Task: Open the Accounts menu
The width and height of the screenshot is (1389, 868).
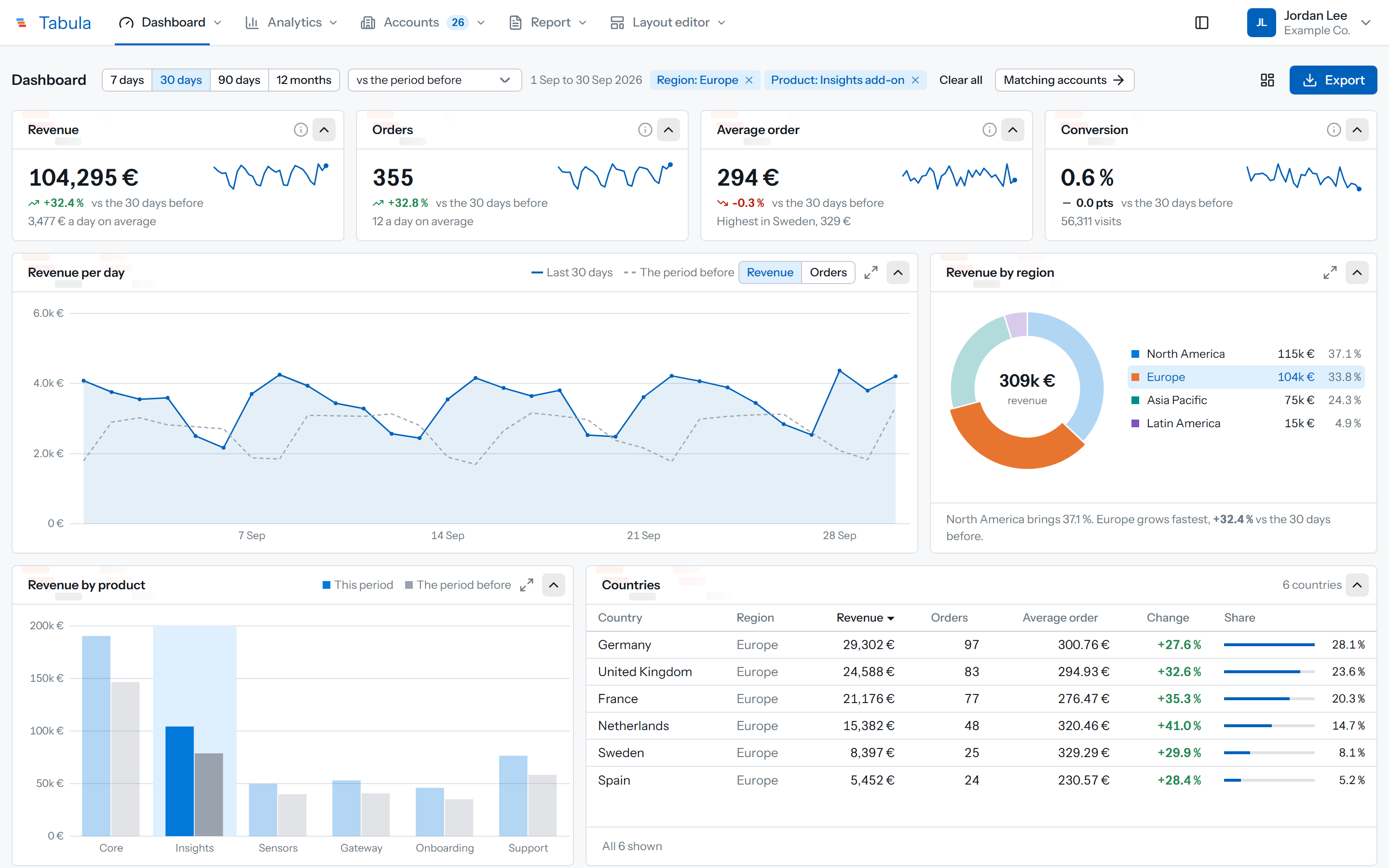Action: point(423,22)
